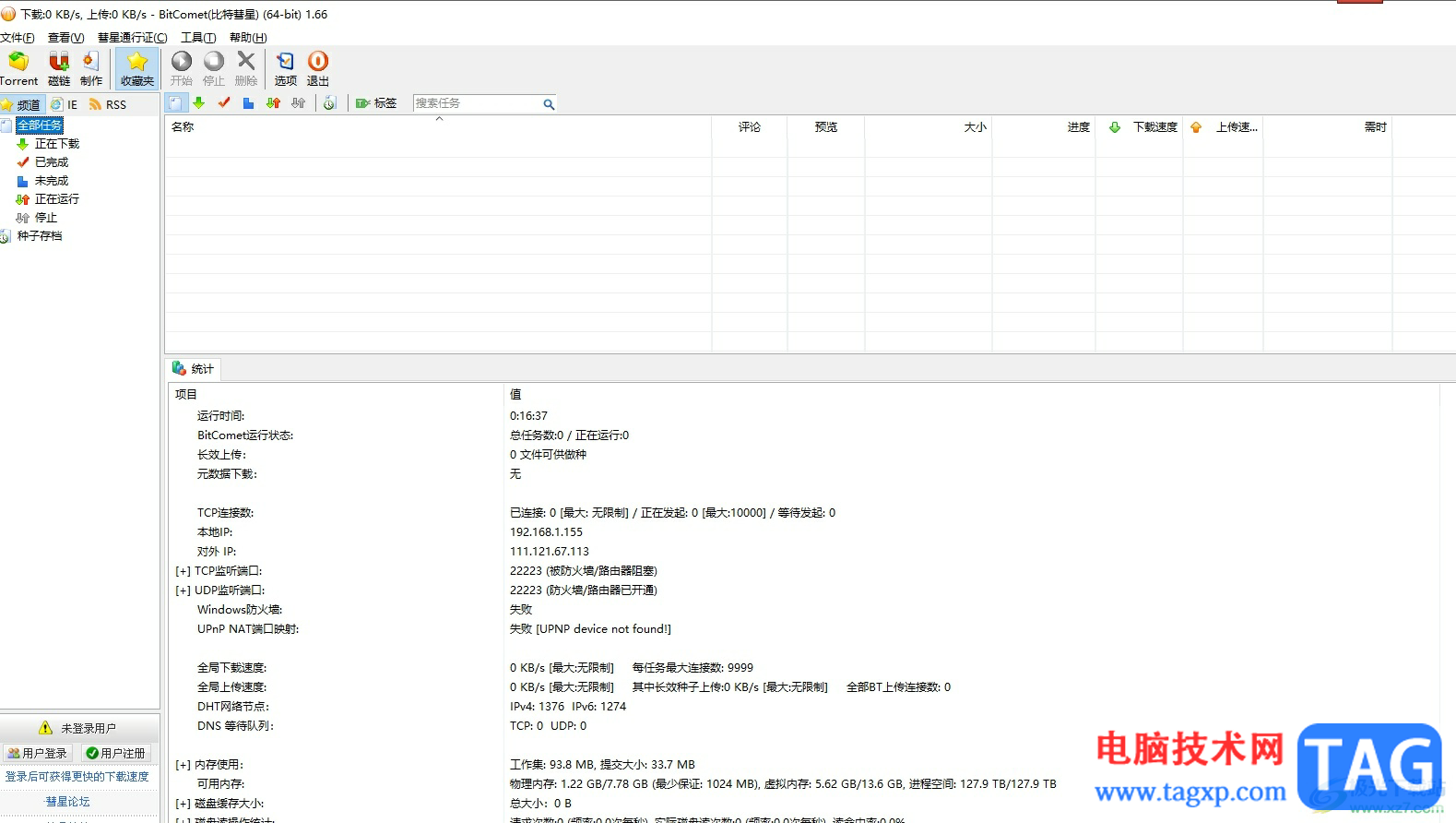Show all tasks filter icon in filter bar
This screenshot has height=823, width=1456.
coord(175,103)
